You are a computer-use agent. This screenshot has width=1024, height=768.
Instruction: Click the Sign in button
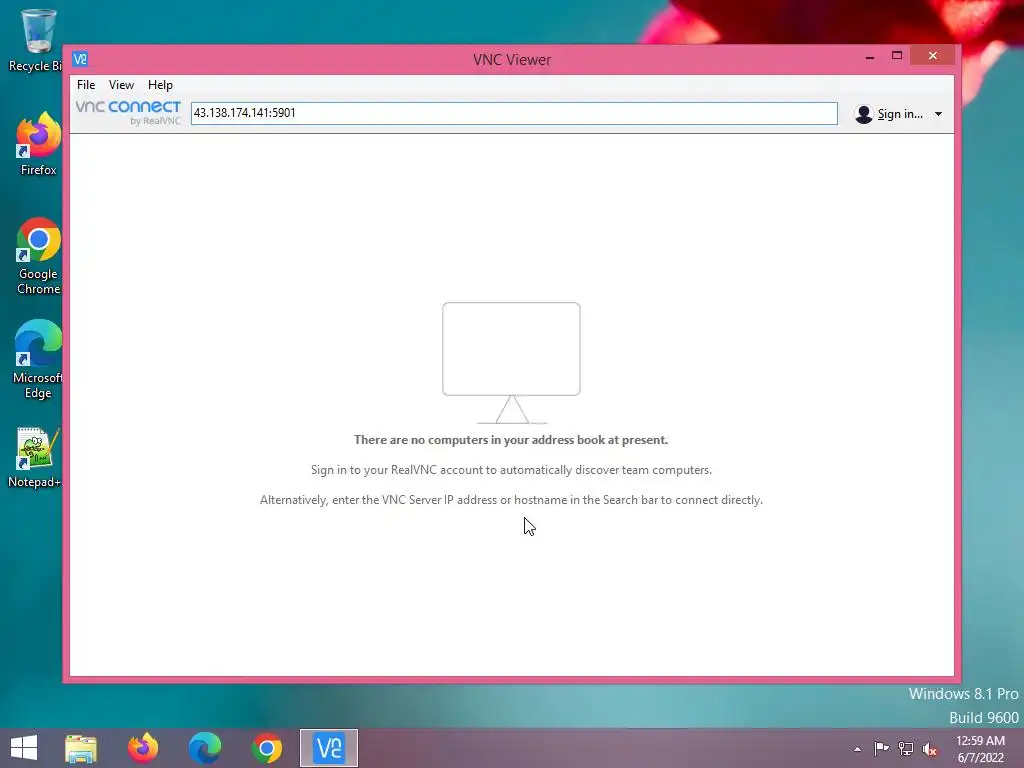[900, 114]
